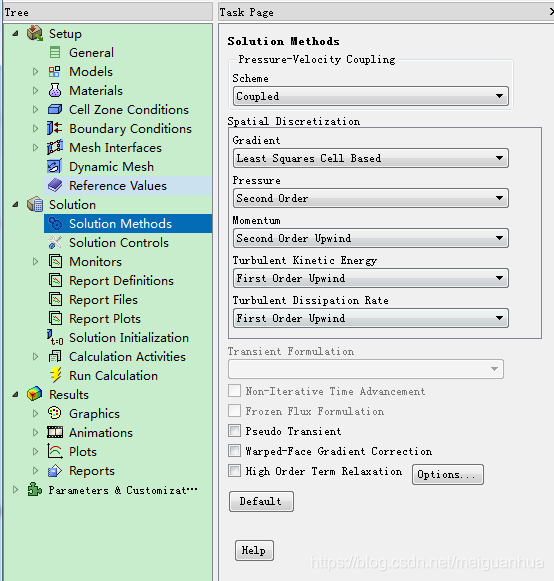This screenshot has height=581, width=554.
Task: Enable Warped-Face Gradient Correction checkbox
Action: click(x=234, y=451)
